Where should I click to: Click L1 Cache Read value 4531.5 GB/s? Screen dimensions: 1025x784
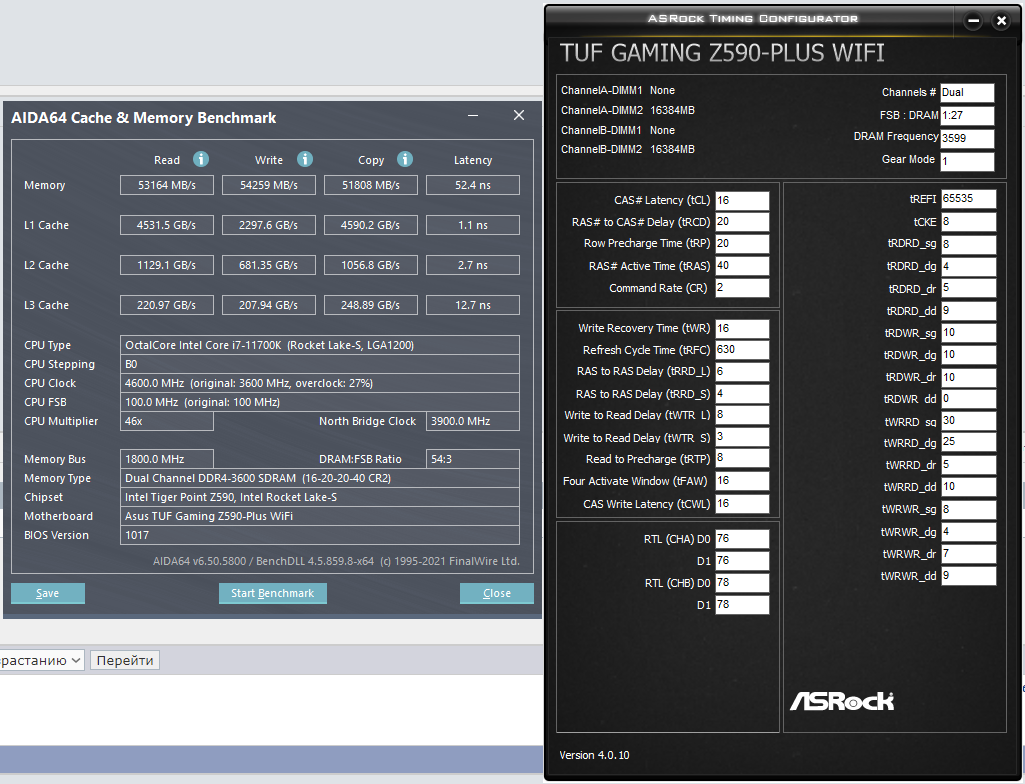167,225
